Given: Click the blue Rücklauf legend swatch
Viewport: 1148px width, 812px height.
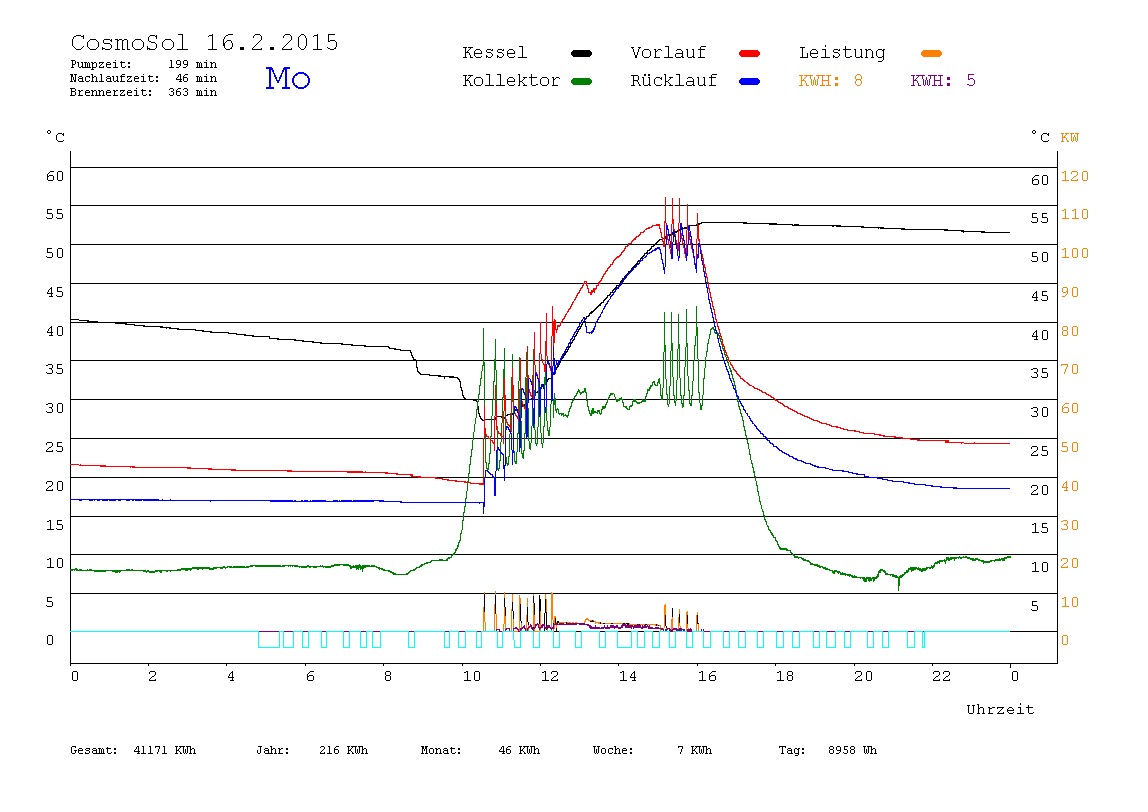Looking at the screenshot, I should (x=750, y=81).
